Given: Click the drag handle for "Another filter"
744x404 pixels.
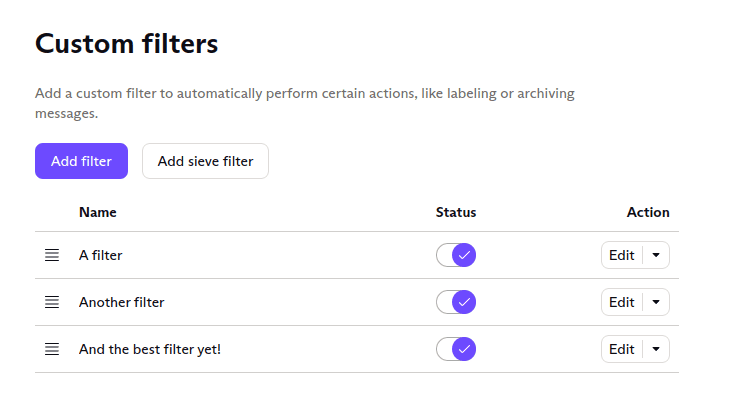Looking at the screenshot, I should point(52,302).
